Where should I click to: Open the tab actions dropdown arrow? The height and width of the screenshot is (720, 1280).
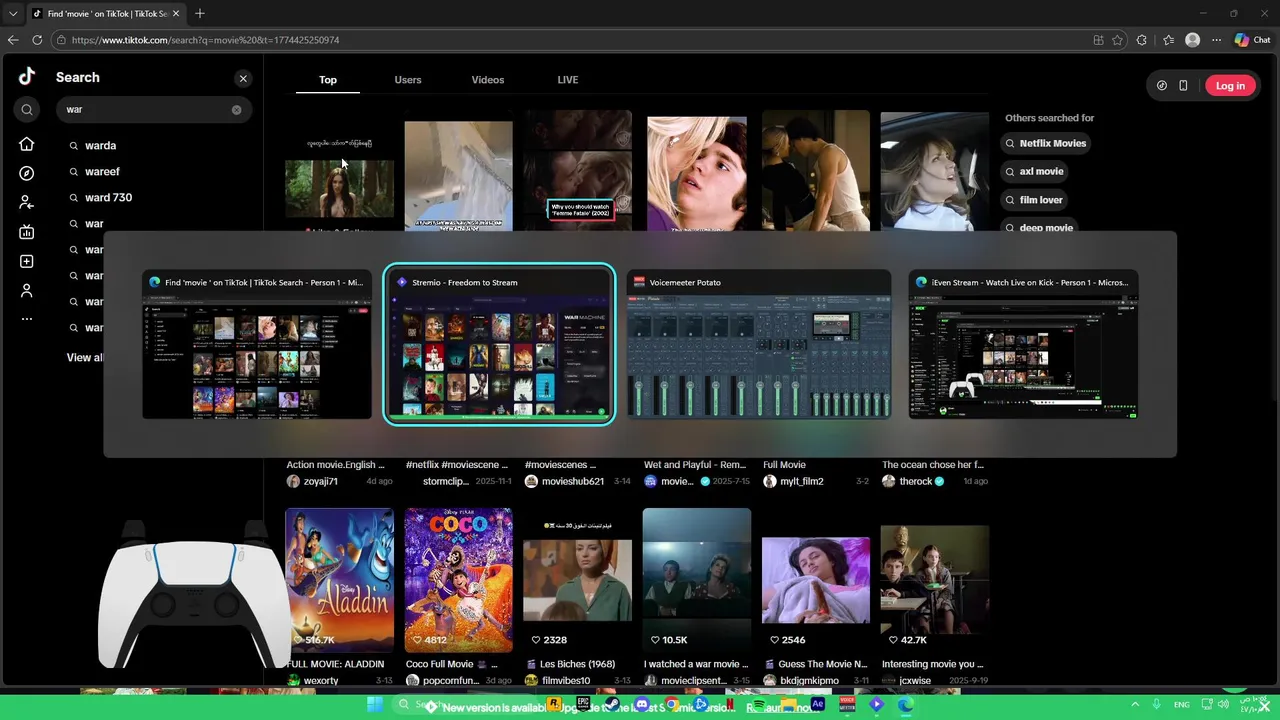pos(13,13)
